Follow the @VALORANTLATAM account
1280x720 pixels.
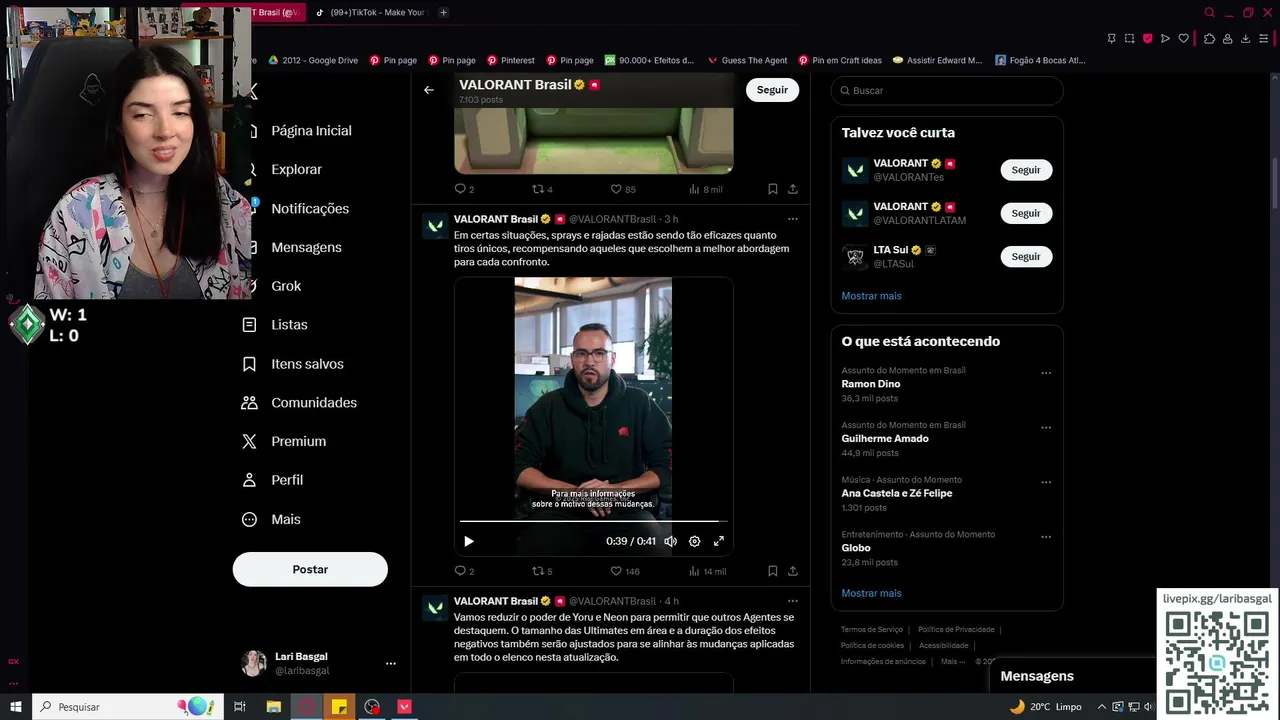point(1026,213)
